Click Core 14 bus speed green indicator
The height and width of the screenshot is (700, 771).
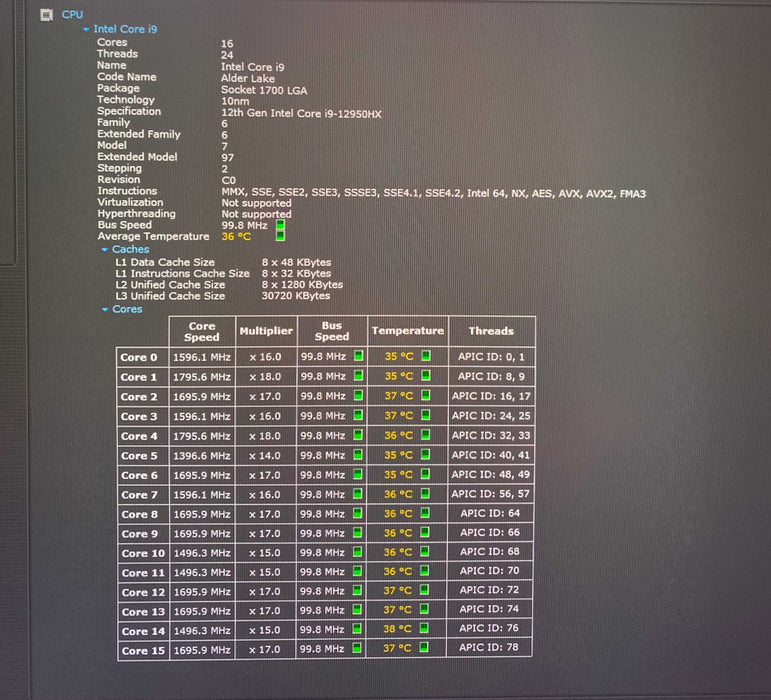(x=357, y=629)
